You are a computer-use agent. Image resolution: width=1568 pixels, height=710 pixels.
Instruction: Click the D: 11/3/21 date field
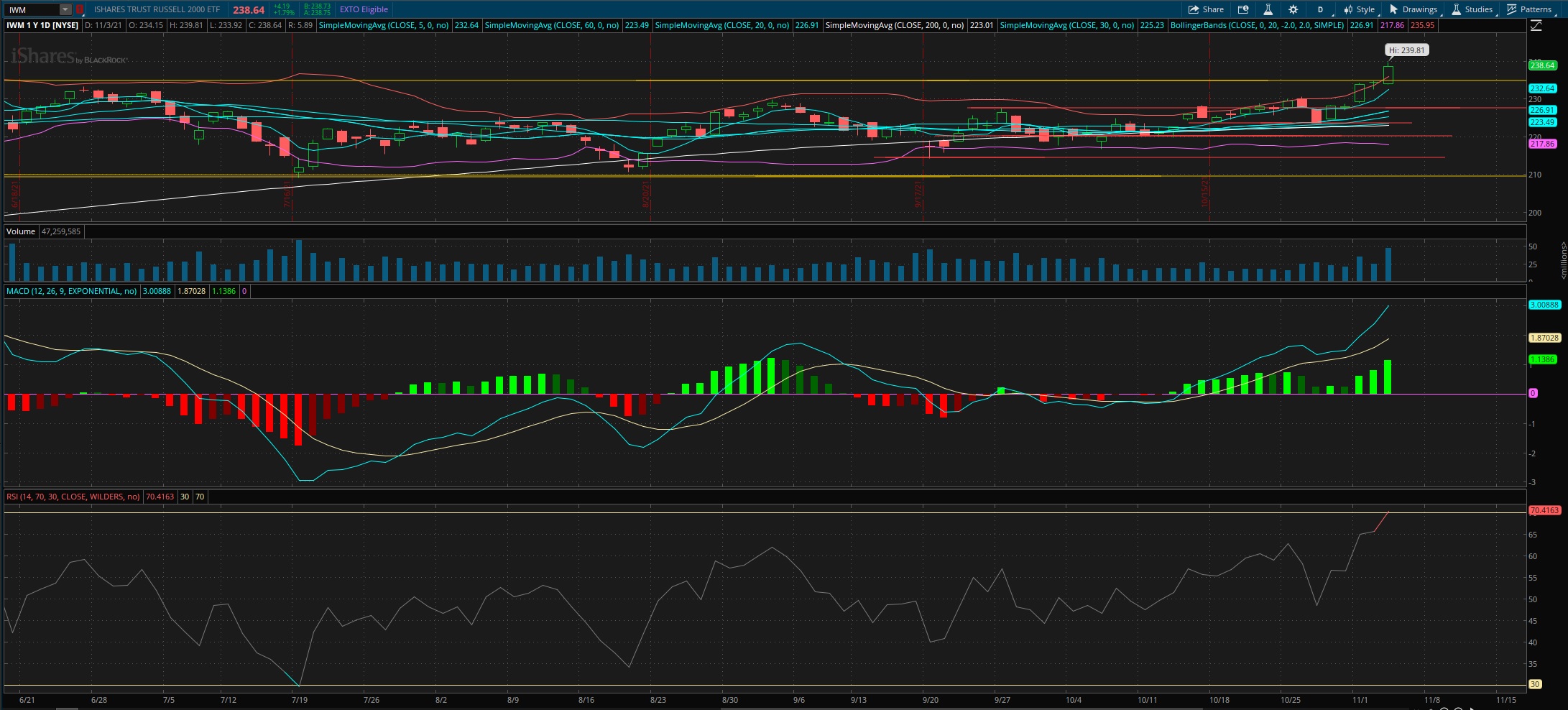103,25
